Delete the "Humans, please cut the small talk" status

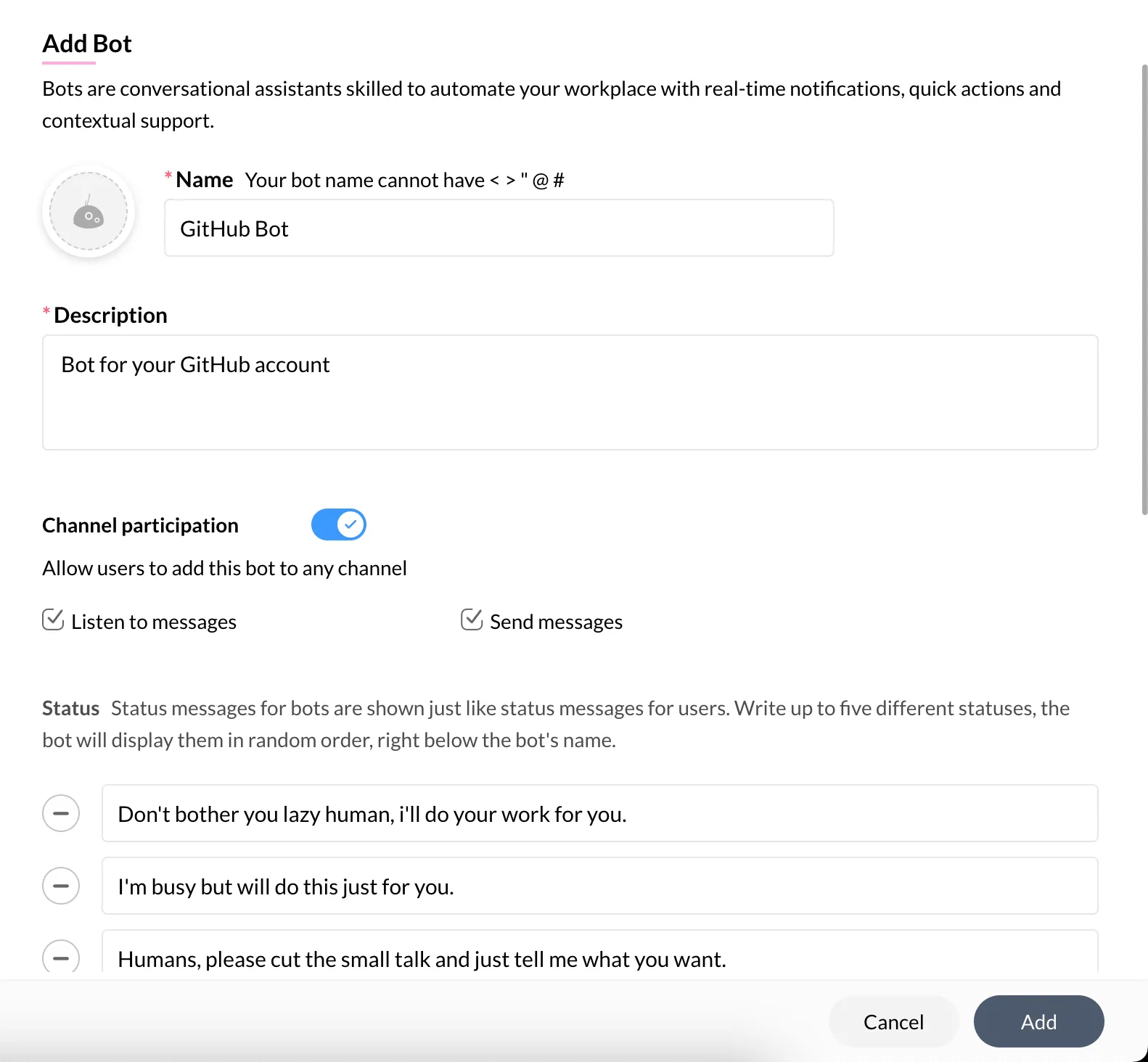(61, 958)
